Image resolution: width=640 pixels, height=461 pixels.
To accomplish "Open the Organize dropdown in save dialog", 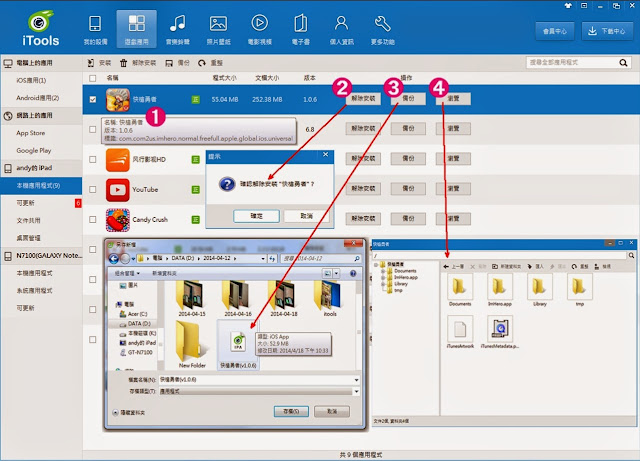I will pyautogui.click(x=127, y=273).
